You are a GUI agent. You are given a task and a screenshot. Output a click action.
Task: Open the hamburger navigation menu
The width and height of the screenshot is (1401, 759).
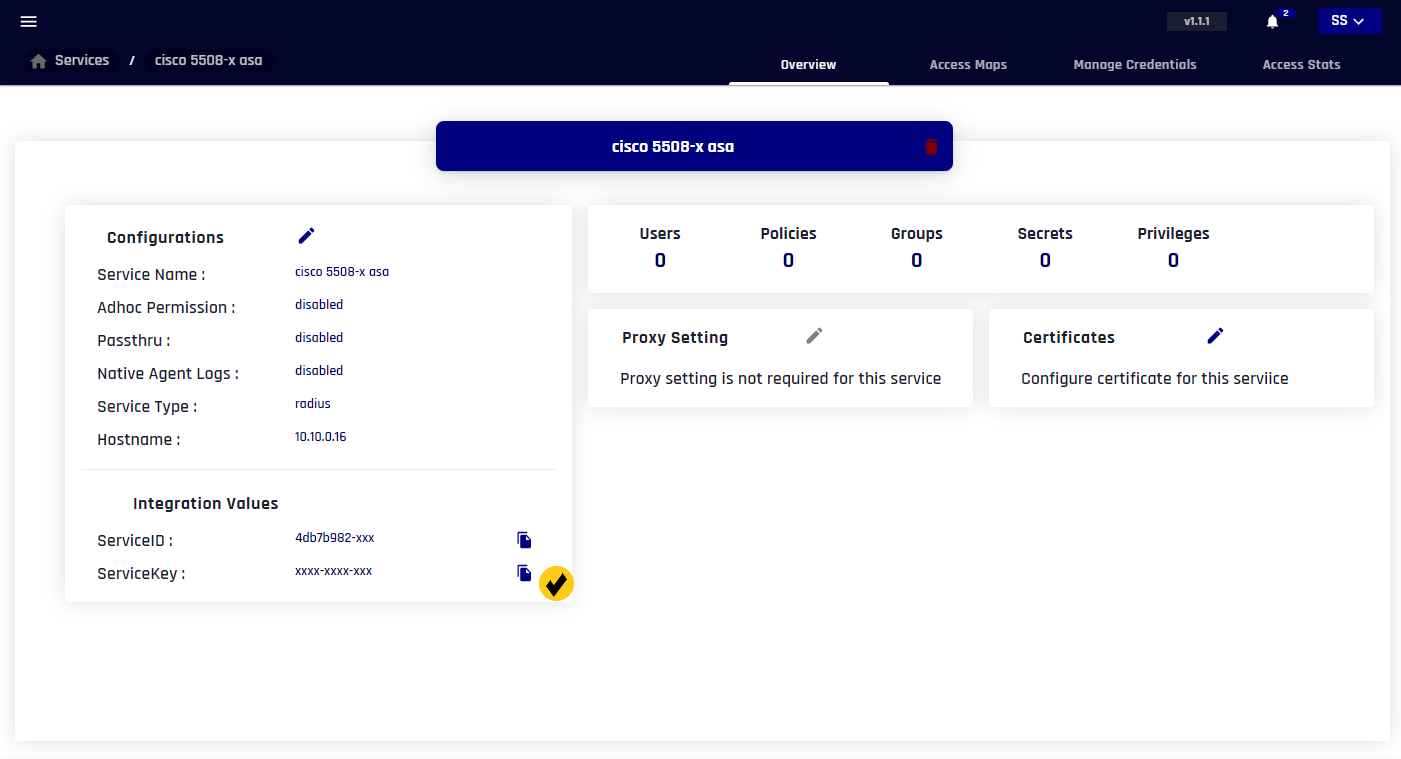pyautogui.click(x=29, y=22)
